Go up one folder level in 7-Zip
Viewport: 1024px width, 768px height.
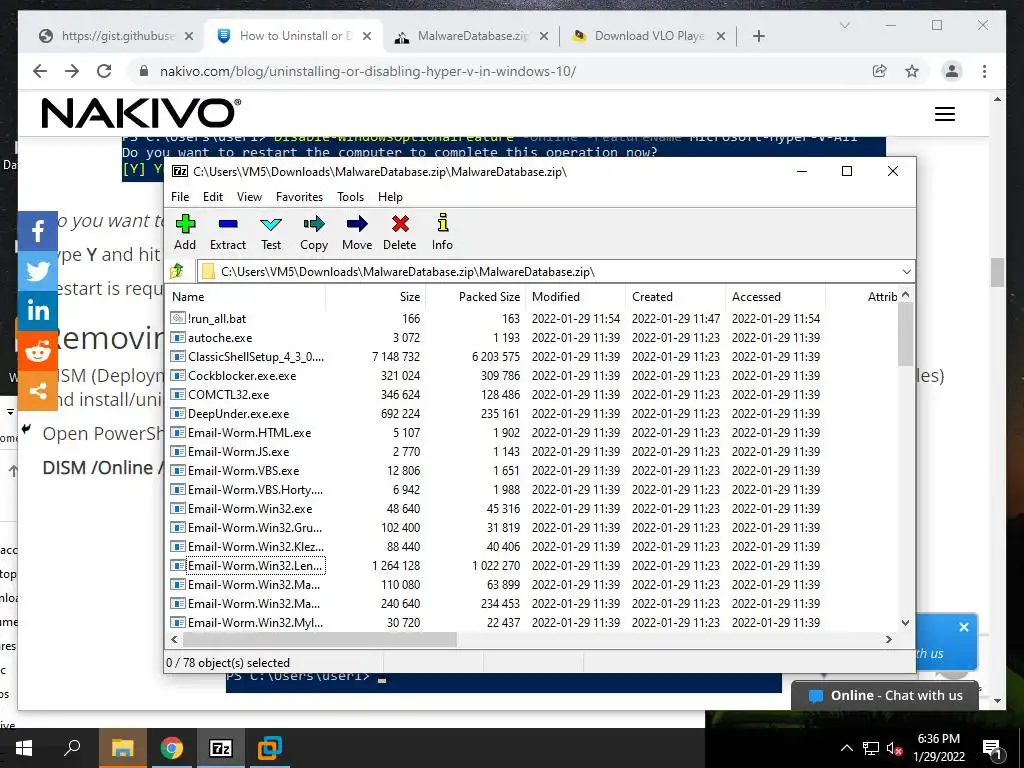(176, 271)
